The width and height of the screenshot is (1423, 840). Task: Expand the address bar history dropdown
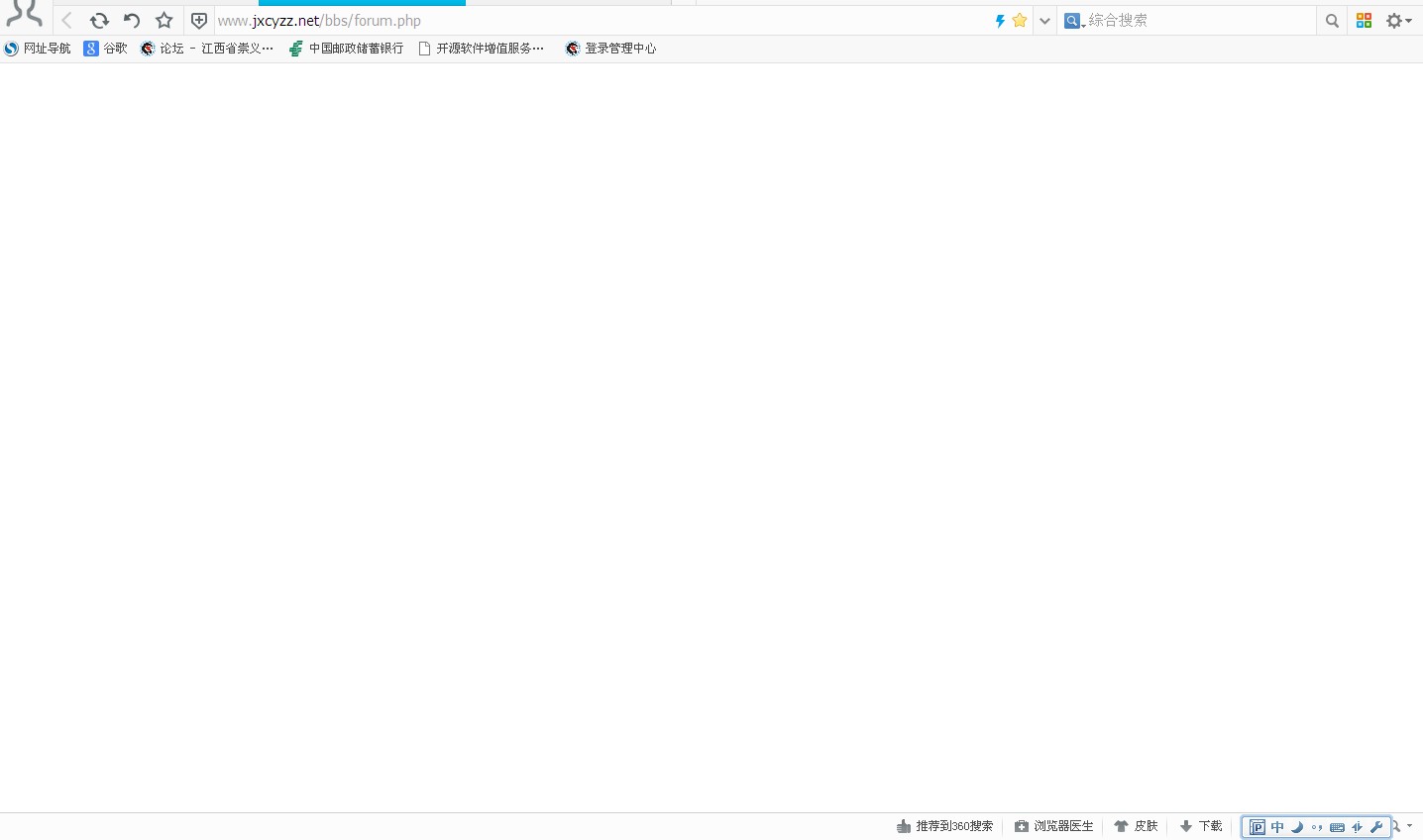1044,21
